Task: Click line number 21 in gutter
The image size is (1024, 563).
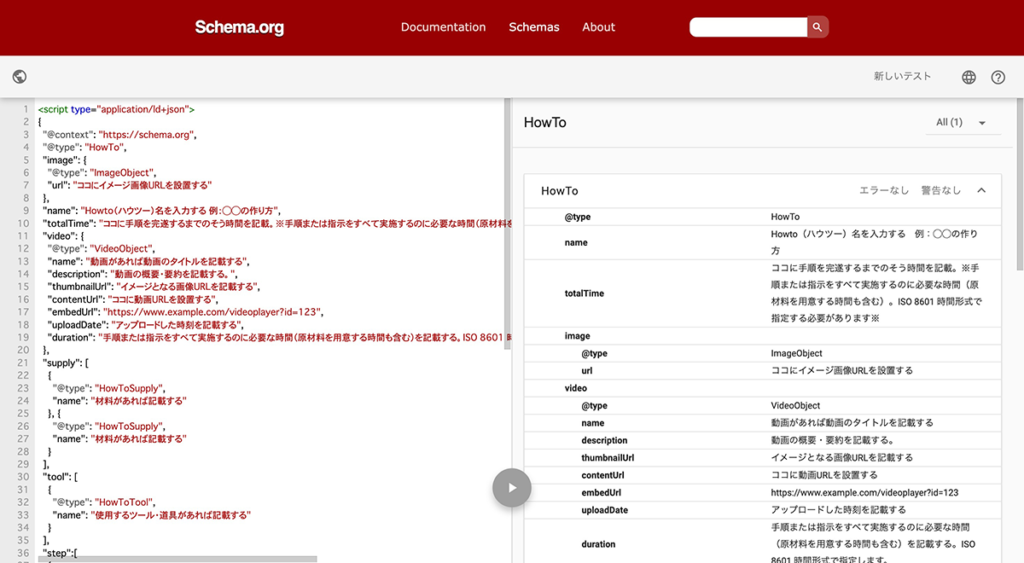Action: pyautogui.click(x=23, y=363)
